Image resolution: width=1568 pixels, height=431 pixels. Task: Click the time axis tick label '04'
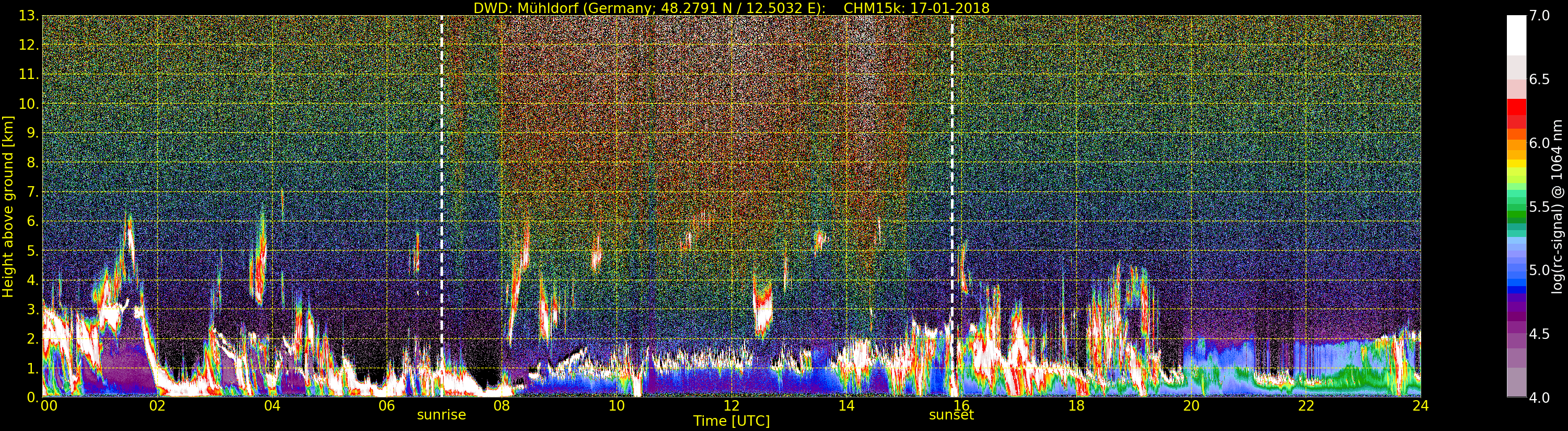pos(272,405)
